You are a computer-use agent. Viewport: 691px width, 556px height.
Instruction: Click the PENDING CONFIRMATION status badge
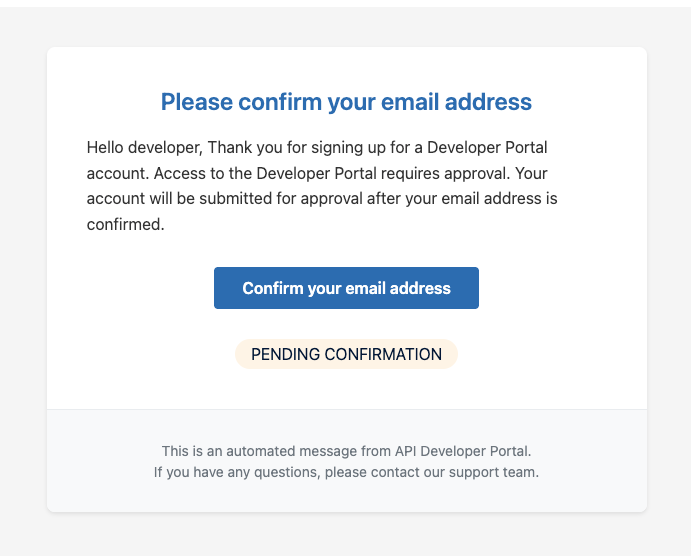point(346,354)
